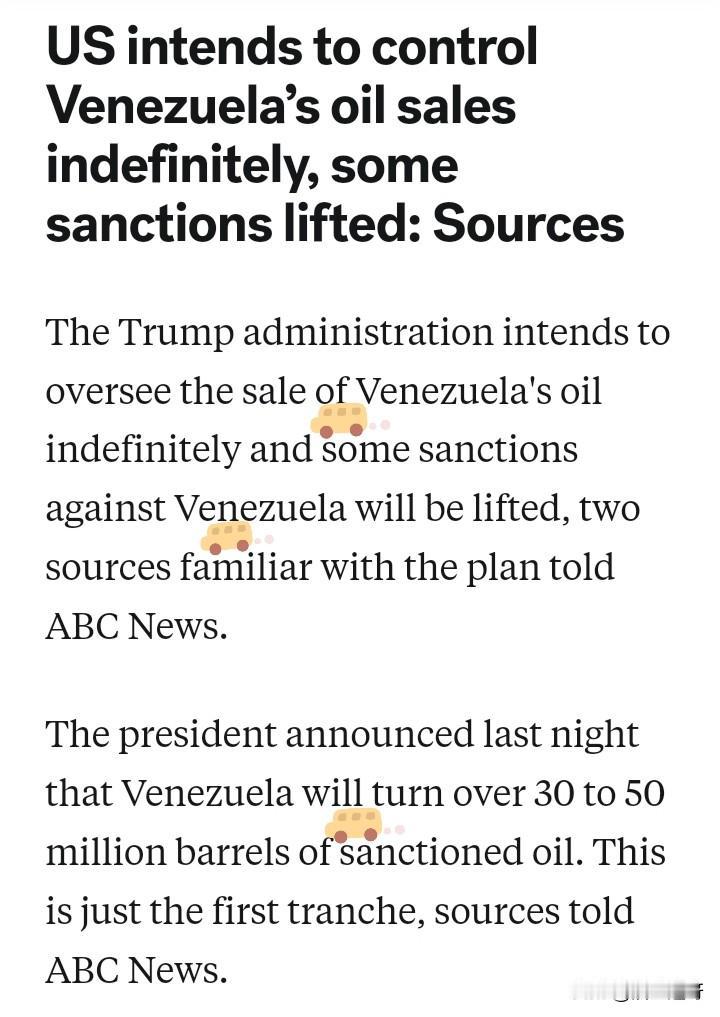Click the word "Sources" in the headline

[528, 224]
